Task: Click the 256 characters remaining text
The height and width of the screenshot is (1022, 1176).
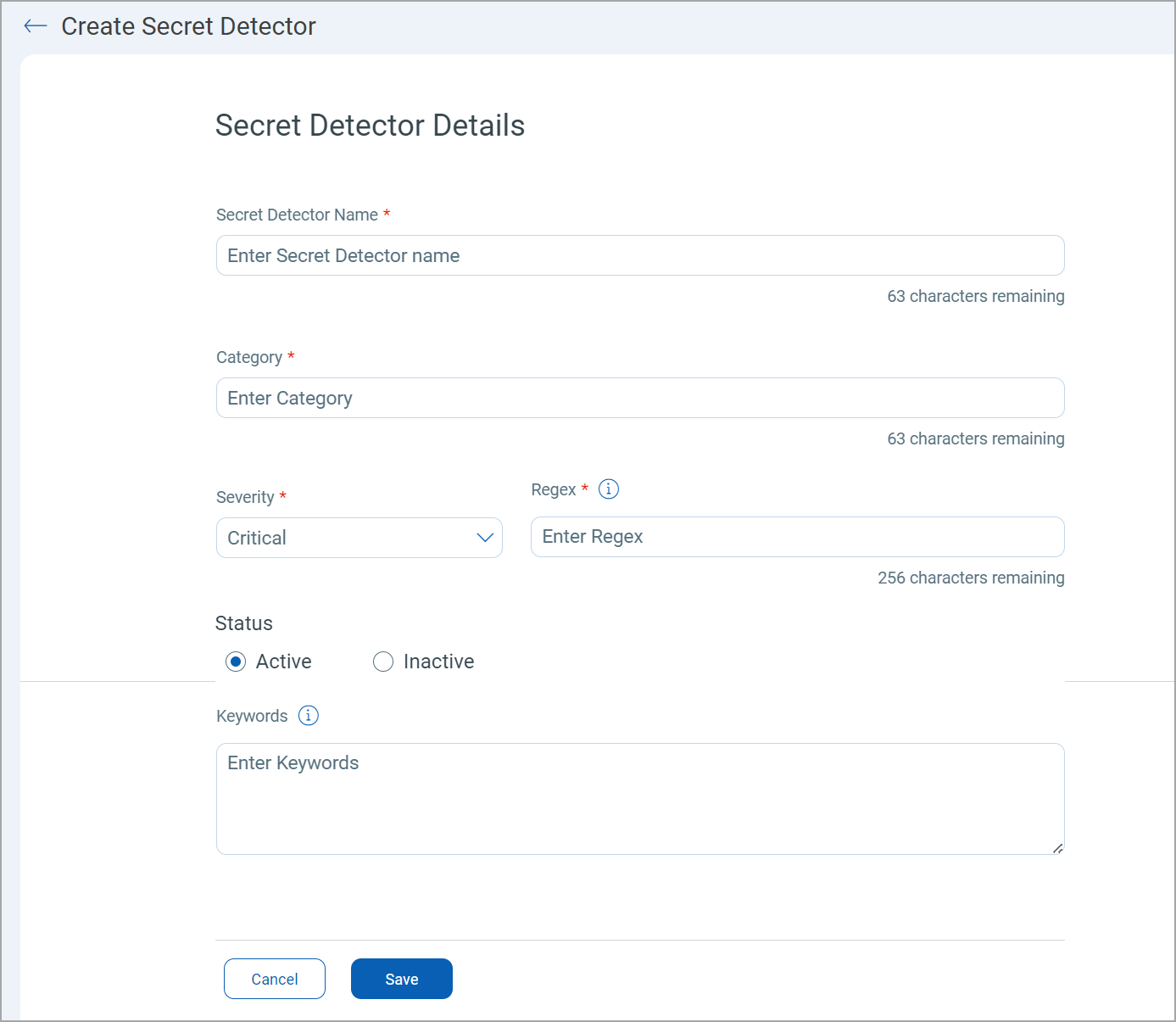Action: click(x=971, y=578)
